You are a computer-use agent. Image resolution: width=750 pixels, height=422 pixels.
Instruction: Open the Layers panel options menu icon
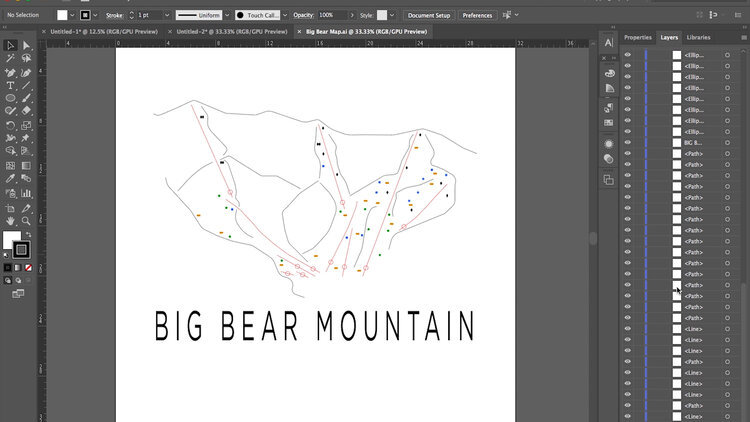(744, 37)
